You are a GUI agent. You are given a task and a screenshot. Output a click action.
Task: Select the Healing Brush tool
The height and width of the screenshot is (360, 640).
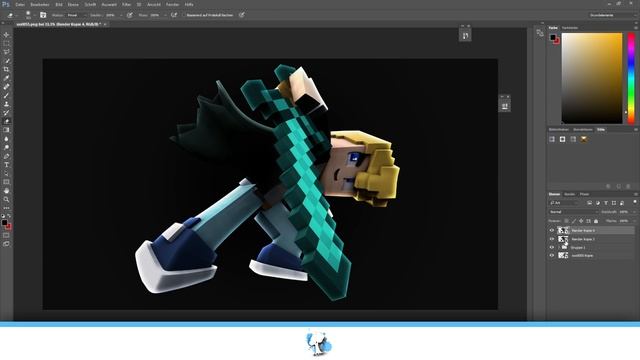click(6, 87)
